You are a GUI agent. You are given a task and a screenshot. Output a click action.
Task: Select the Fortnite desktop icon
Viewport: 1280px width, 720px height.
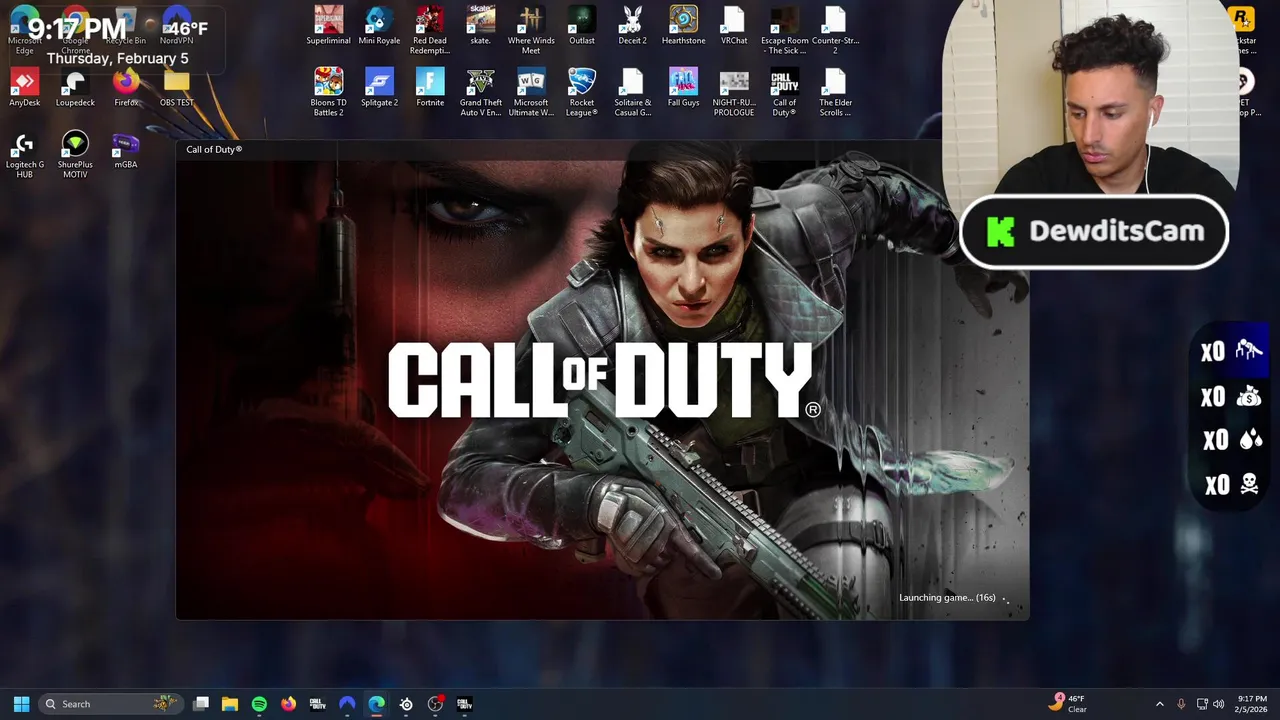[430, 88]
